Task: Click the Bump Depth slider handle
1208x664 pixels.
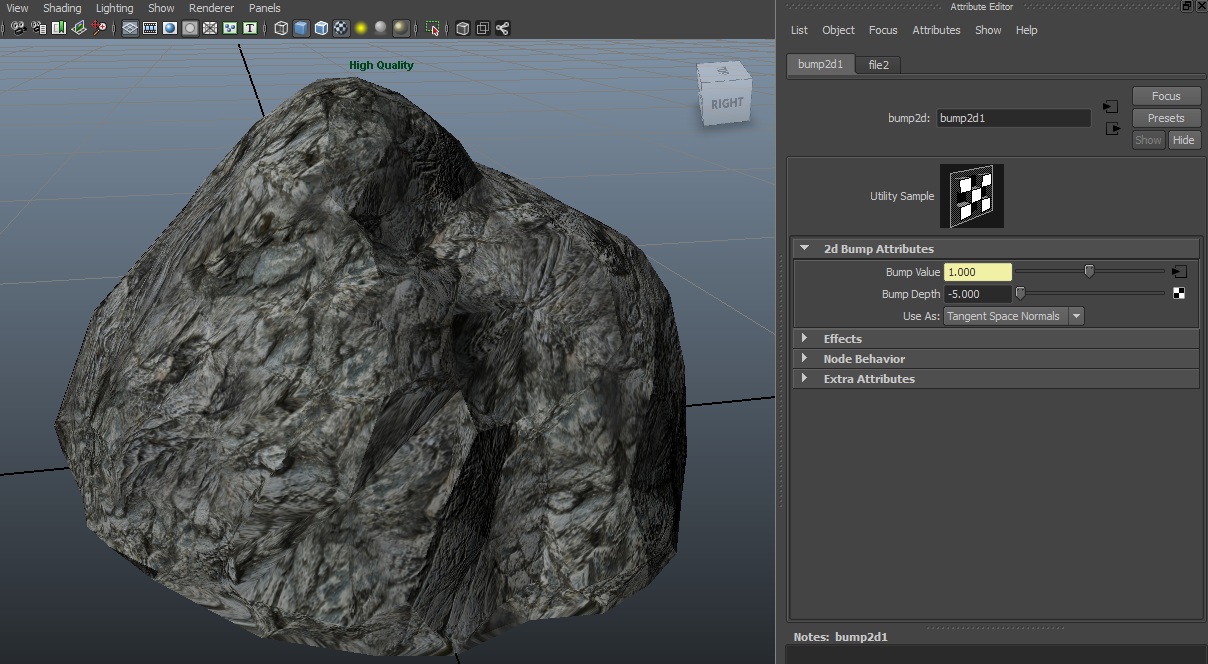Action: [1020, 293]
